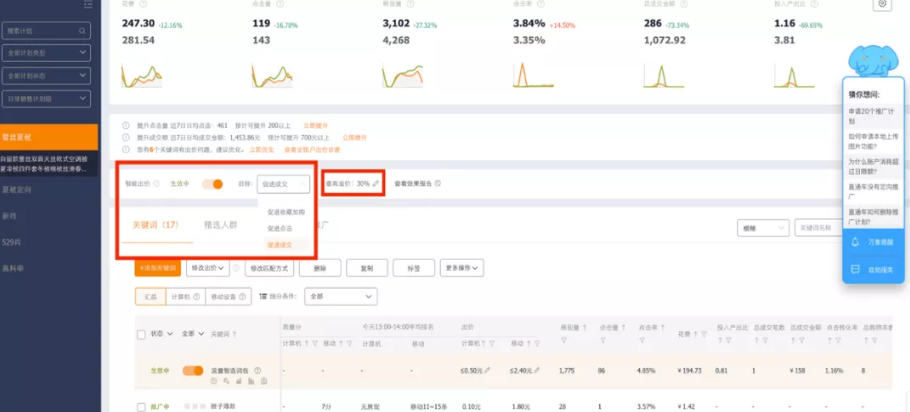Screen dimensions: 910x412
Task: Click the 立即优化 link
Action: 261,150
